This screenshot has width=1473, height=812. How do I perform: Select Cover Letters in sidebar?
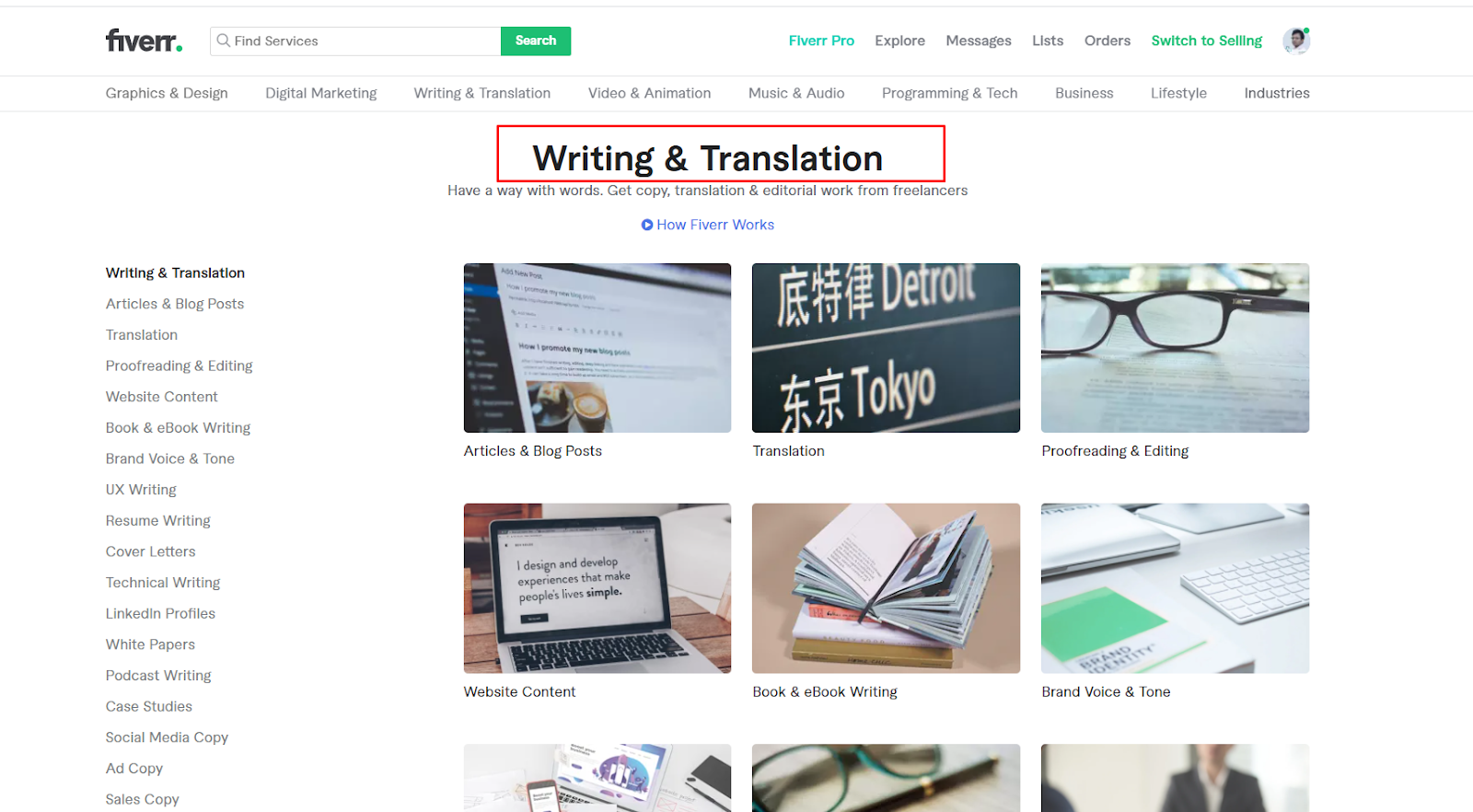(151, 551)
